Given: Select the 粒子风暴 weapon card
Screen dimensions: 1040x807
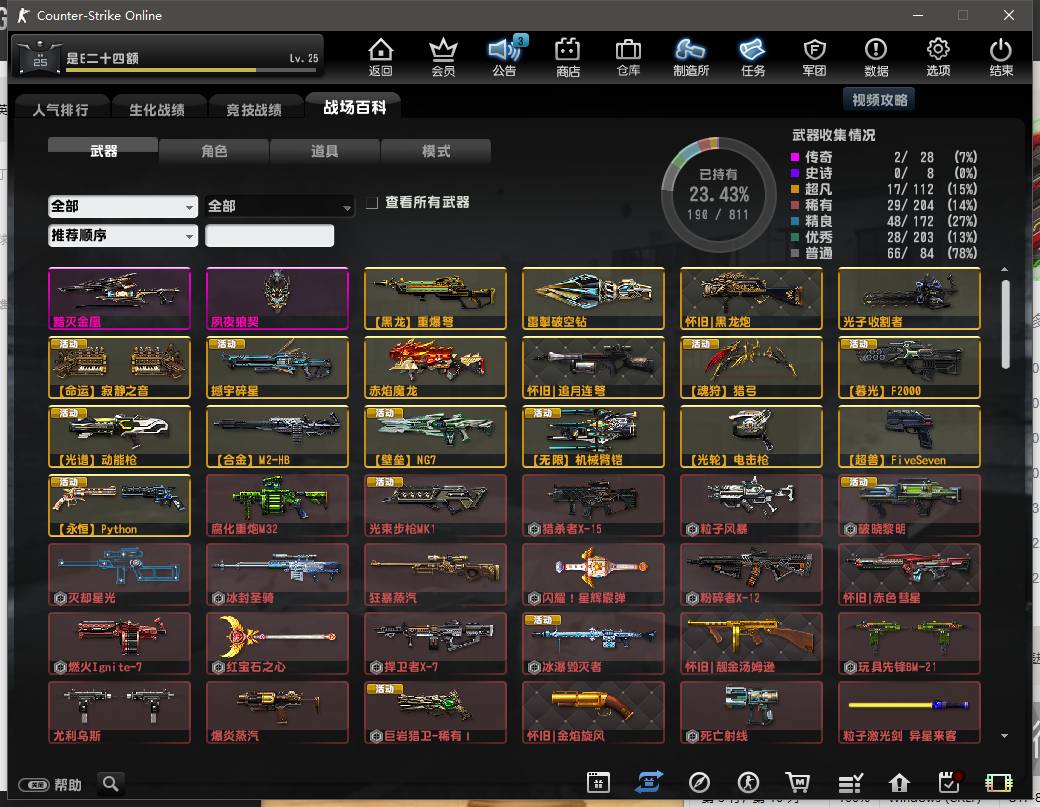Looking at the screenshot, I should [751, 505].
